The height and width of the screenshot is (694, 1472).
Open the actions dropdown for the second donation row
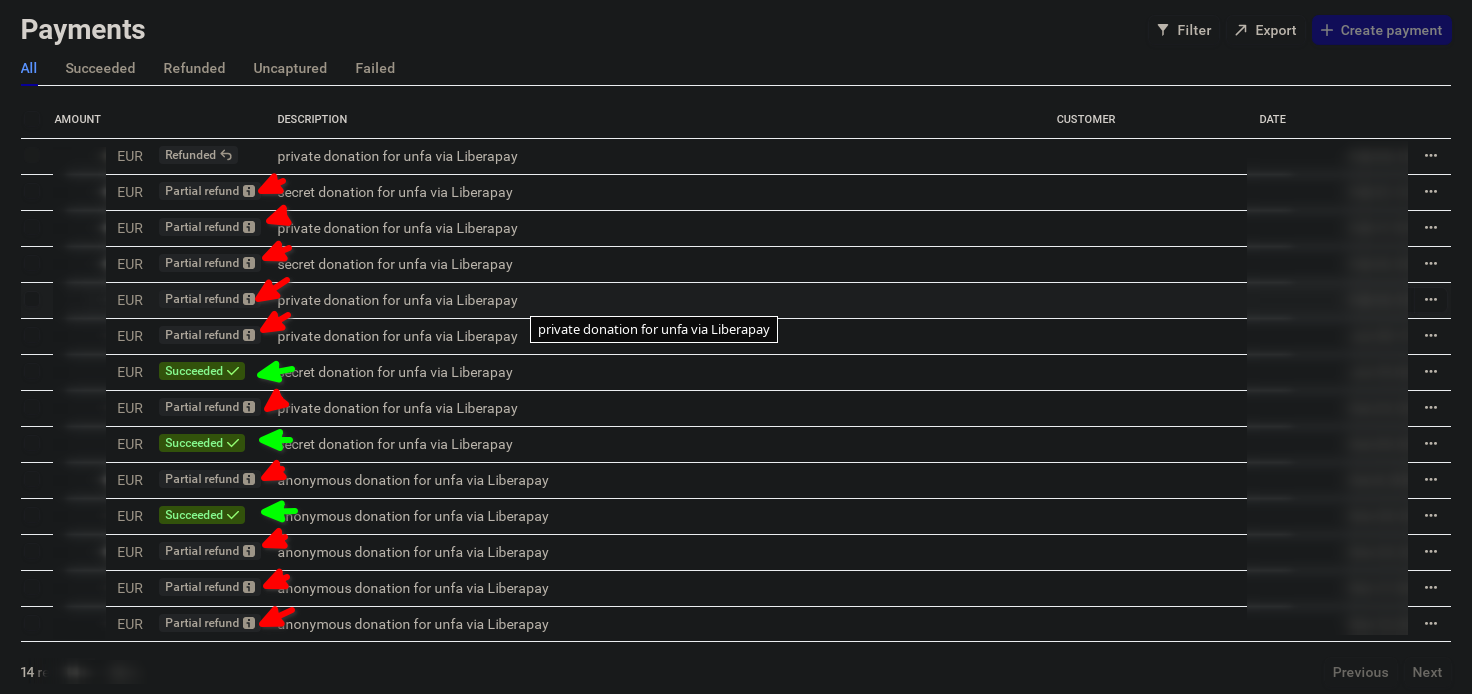(x=1430, y=192)
